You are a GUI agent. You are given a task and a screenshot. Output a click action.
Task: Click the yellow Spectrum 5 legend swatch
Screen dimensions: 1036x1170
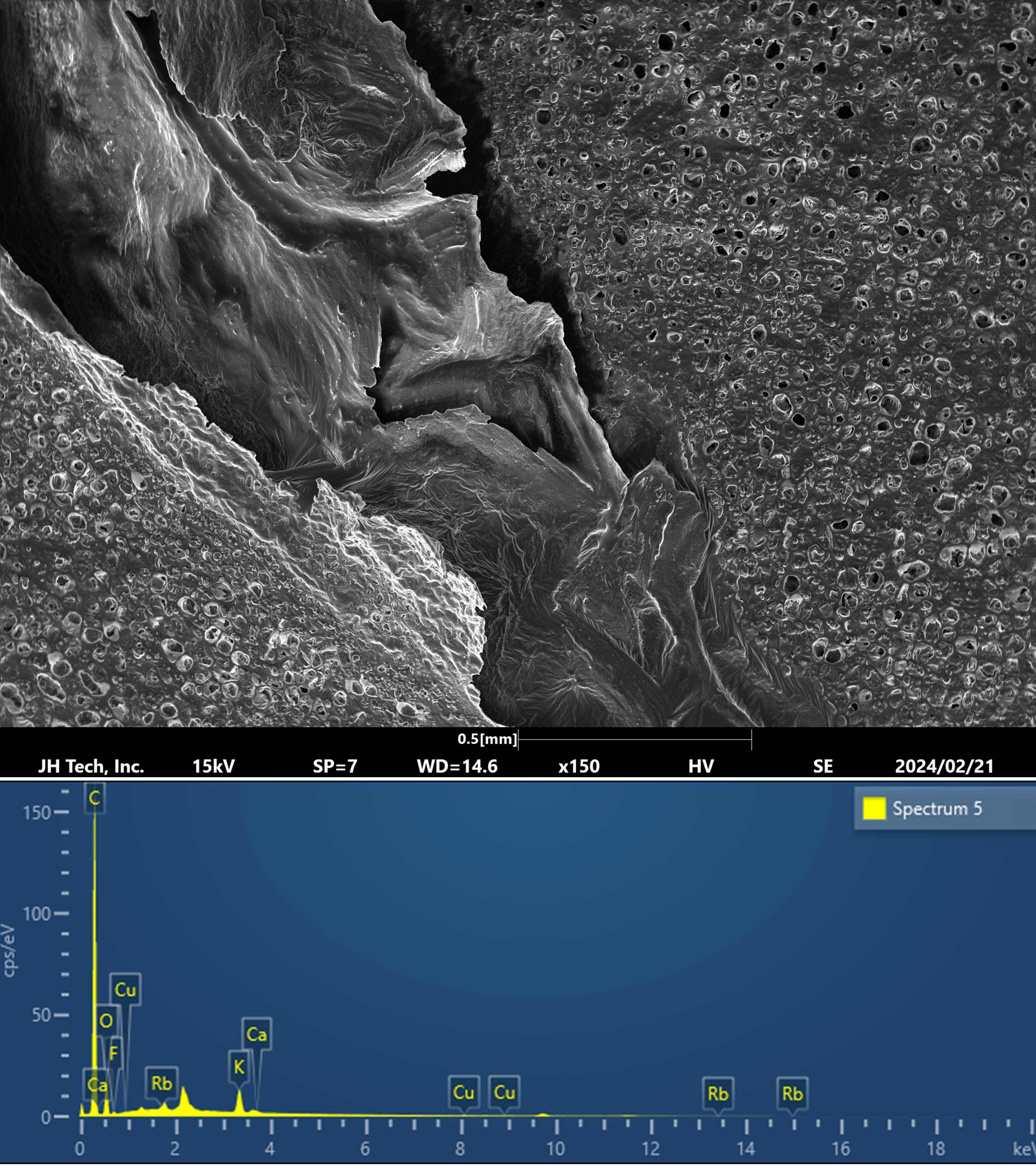pos(874,808)
